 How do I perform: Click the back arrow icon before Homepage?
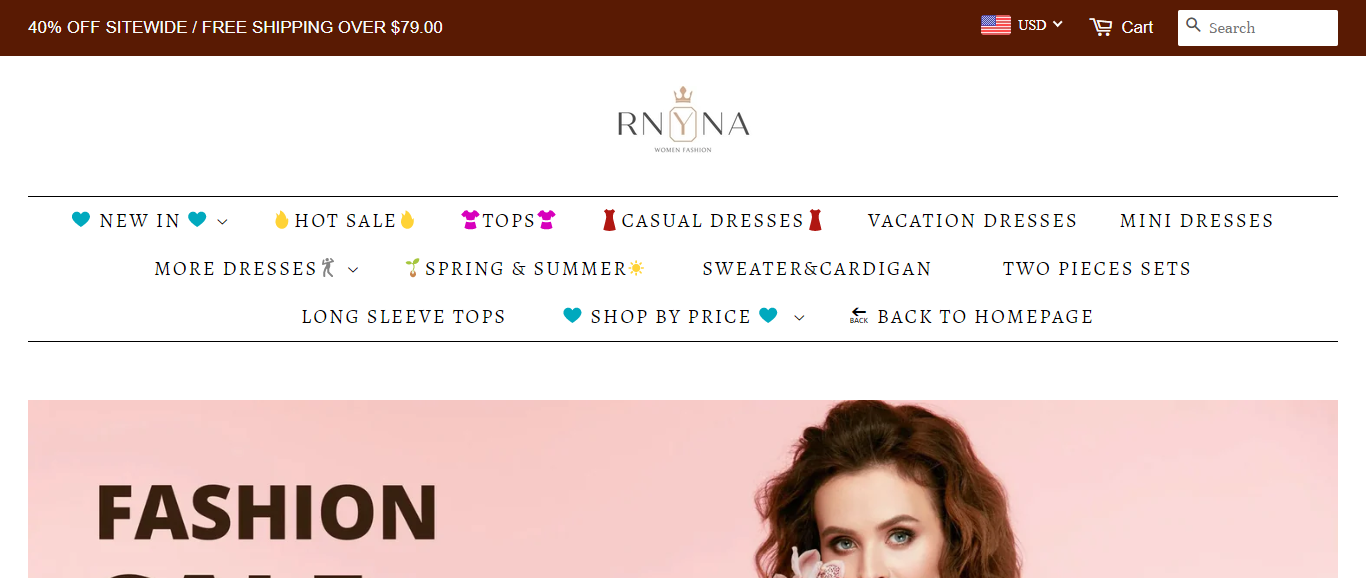(x=859, y=316)
